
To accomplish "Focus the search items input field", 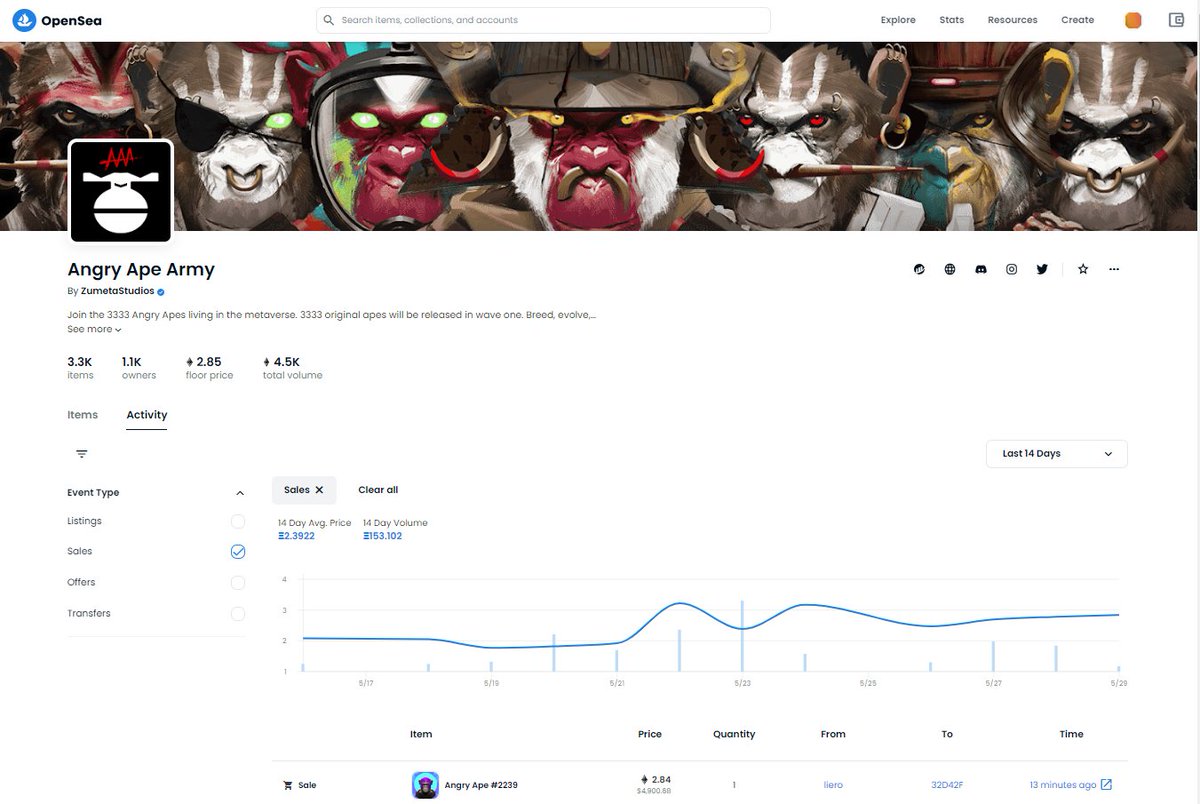I will (543, 20).
